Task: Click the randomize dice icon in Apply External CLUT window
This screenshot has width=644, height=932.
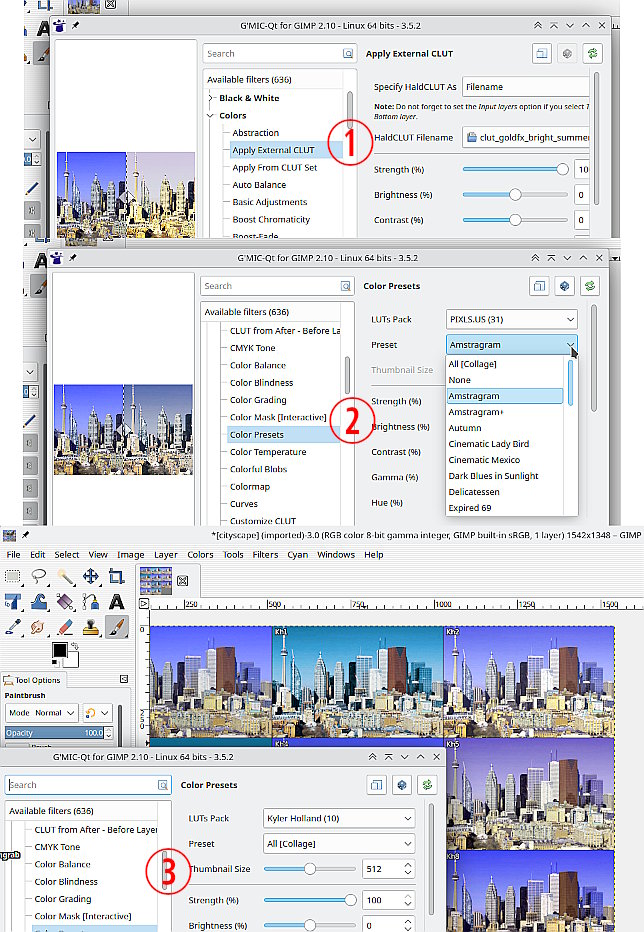Action: [x=567, y=53]
